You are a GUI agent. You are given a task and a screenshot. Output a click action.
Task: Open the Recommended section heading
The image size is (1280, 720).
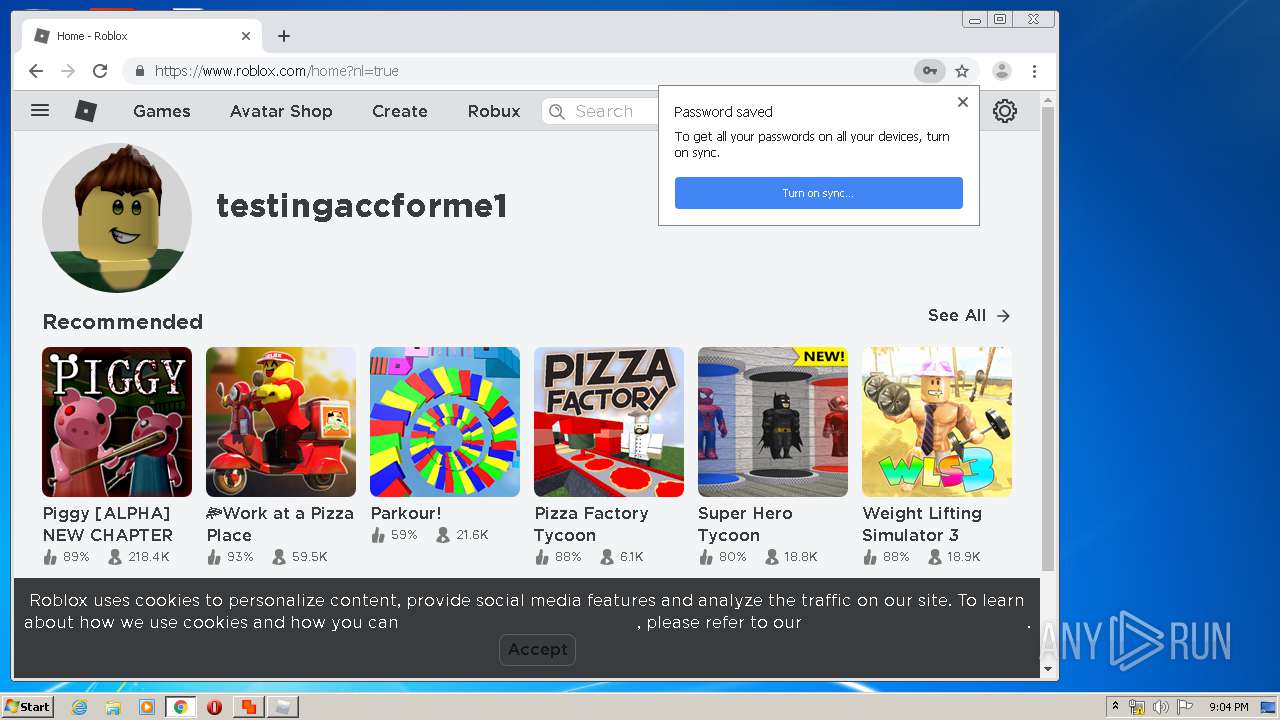tap(122, 322)
